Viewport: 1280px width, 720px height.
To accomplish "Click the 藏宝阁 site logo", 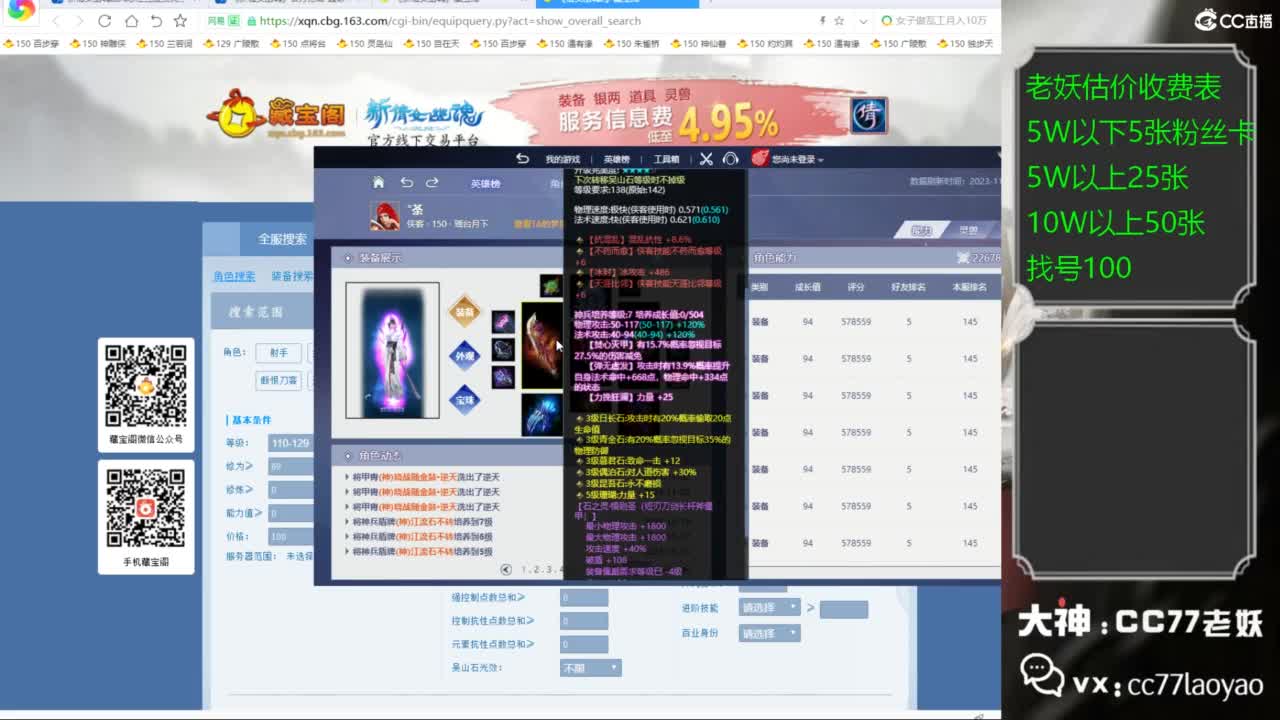I will (x=275, y=115).
